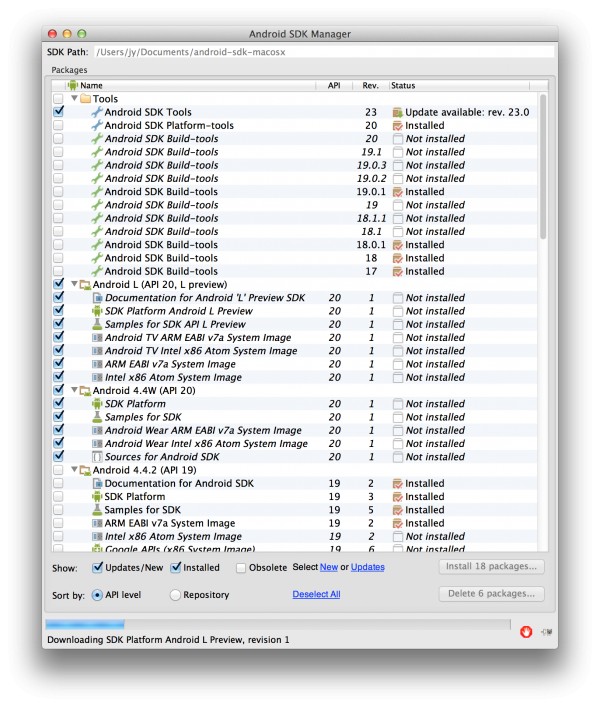Check the Android 4.4.2 (API 19) group checkbox

[x=58, y=470]
